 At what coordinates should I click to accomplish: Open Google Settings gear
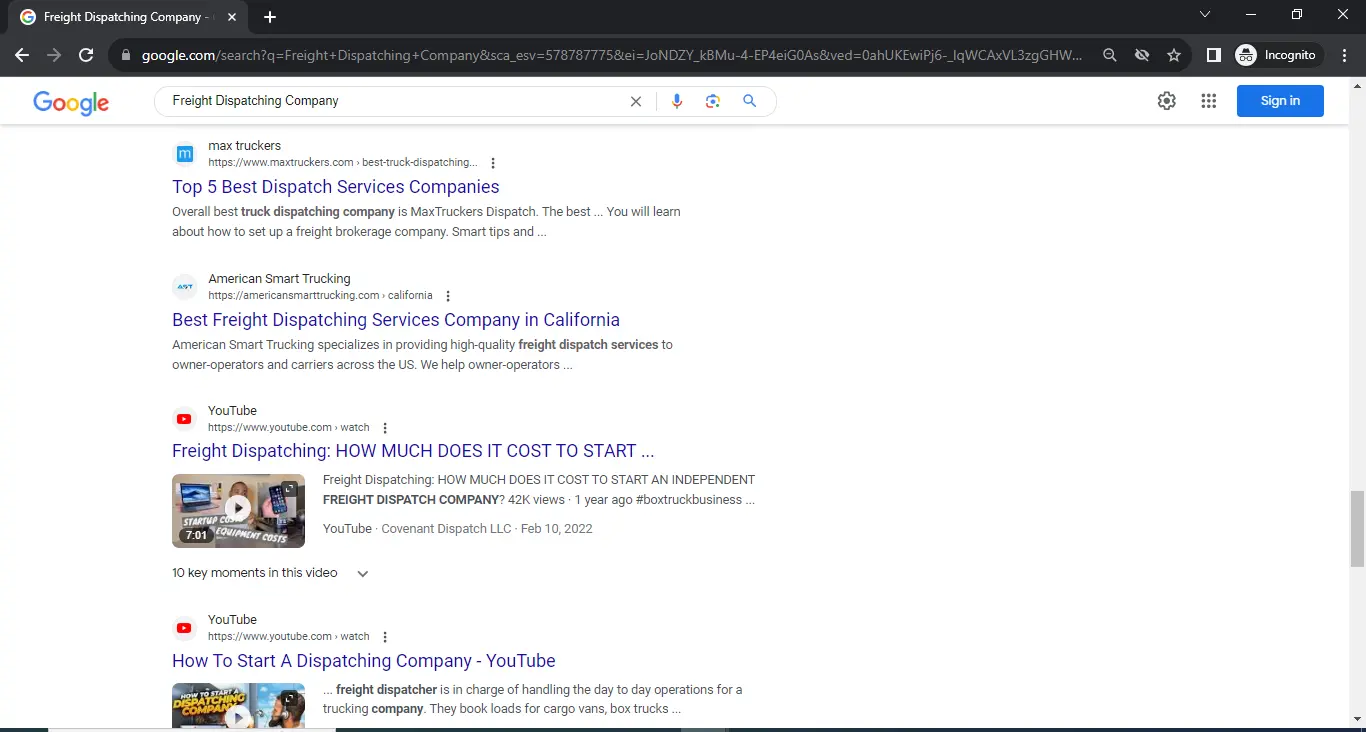point(1166,101)
